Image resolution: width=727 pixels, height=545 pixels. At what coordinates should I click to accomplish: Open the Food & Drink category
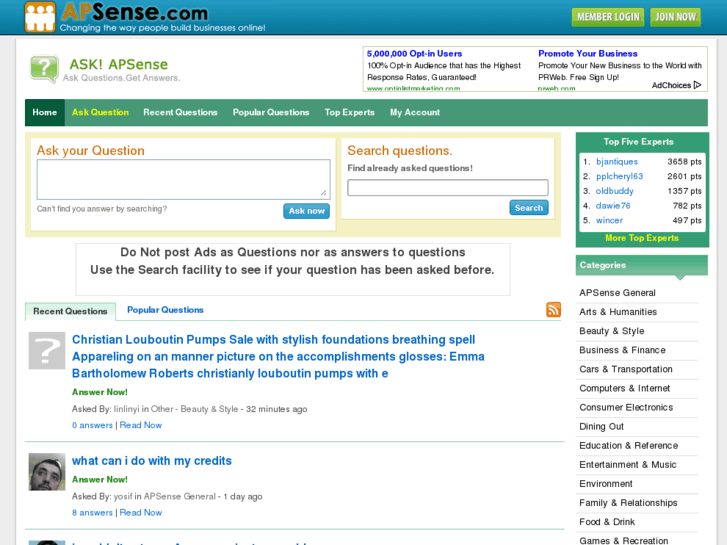pos(607,521)
